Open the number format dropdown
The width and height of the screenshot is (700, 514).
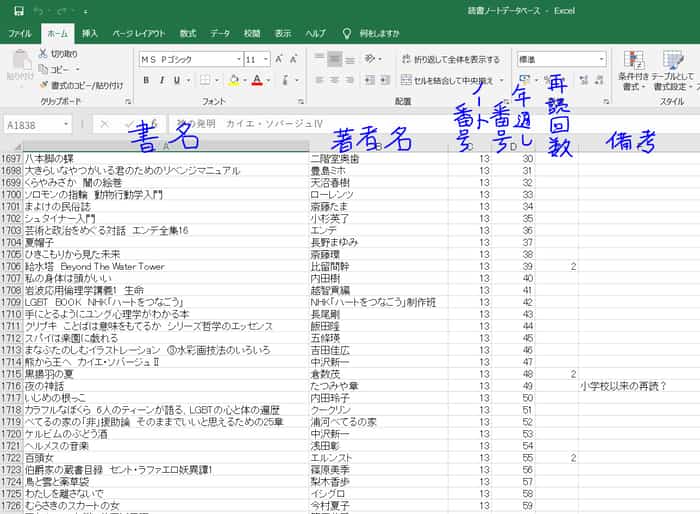601,59
